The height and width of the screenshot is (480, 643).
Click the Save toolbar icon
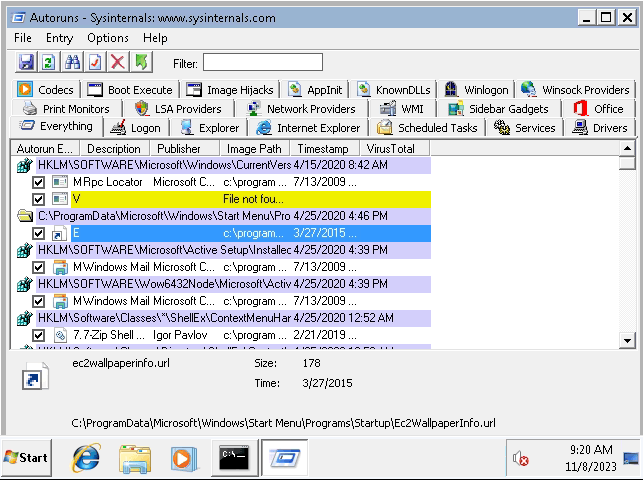coord(26,62)
